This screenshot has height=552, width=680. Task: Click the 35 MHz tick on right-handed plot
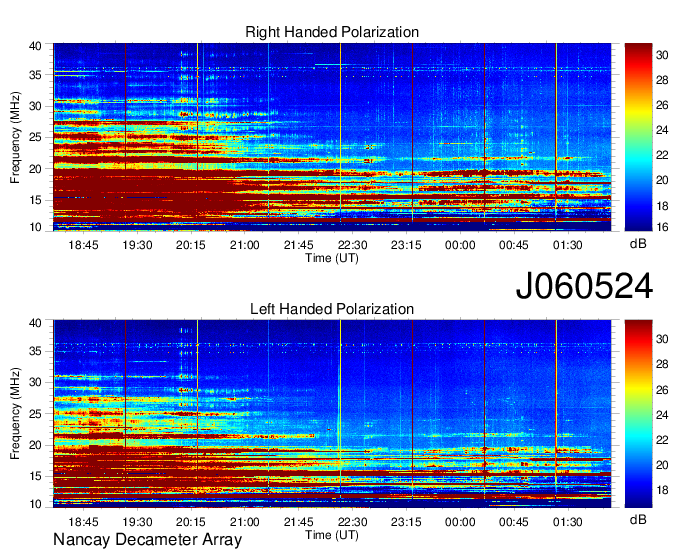click(35, 75)
